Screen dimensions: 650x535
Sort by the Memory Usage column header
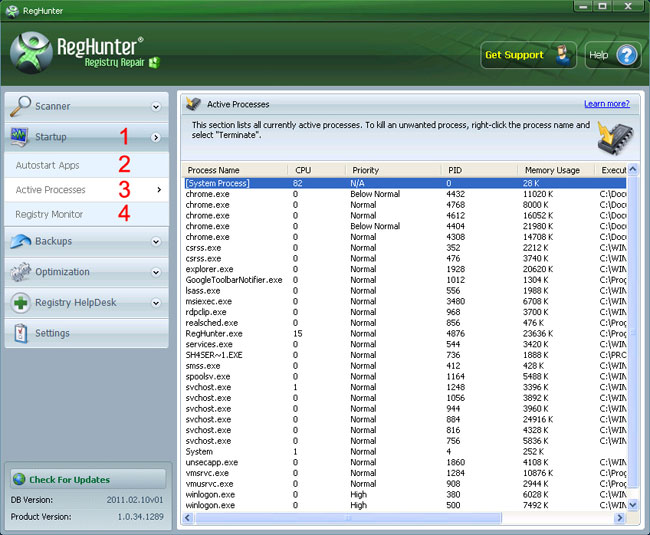(x=552, y=170)
